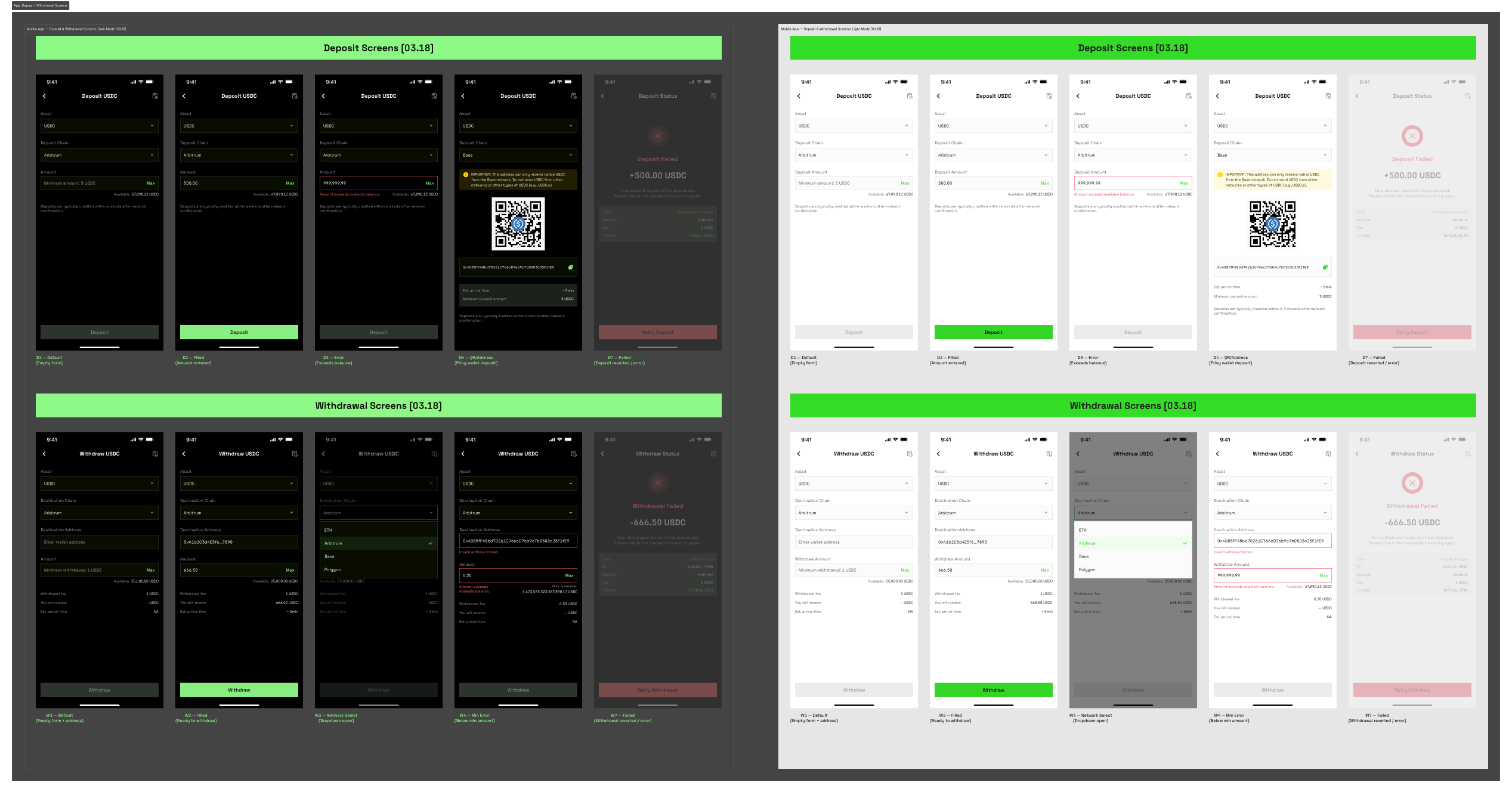The width and height of the screenshot is (1512, 793).
Task: Select the Withdrawal Screens [03.18] section header
Action: click(x=379, y=405)
